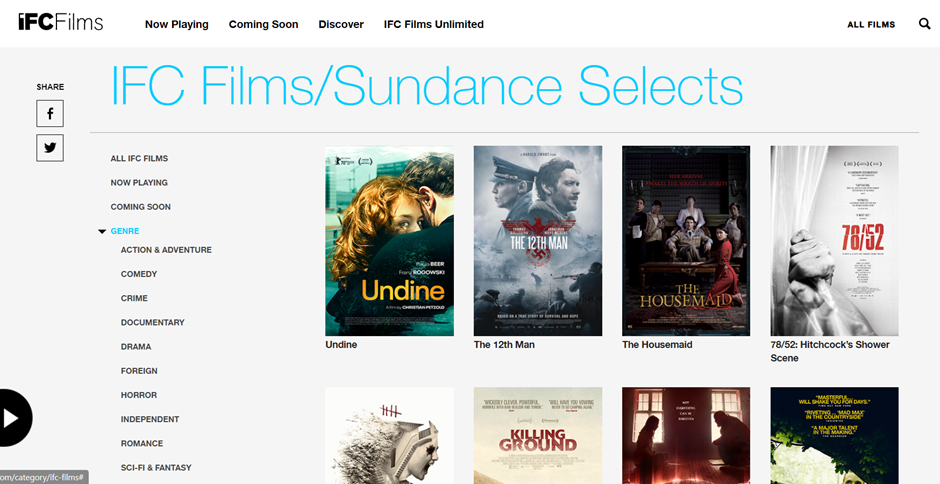This screenshot has height=484, width=940.
Task: Choose the Action & Adventure genre
Action: pyautogui.click(x=166, y=249)
